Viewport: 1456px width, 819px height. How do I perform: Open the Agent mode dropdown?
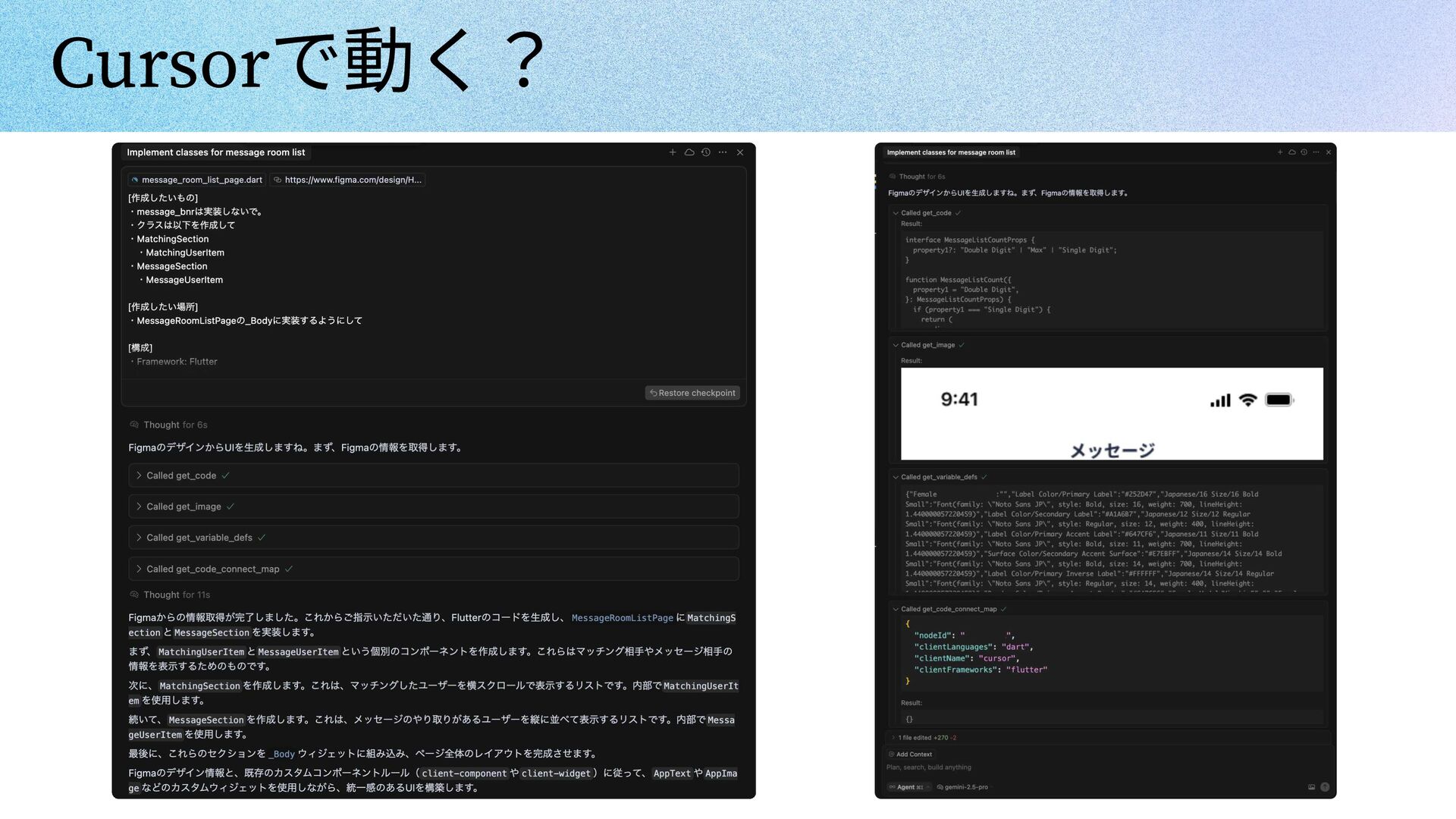pyautogui.click(x=909, y=787)
